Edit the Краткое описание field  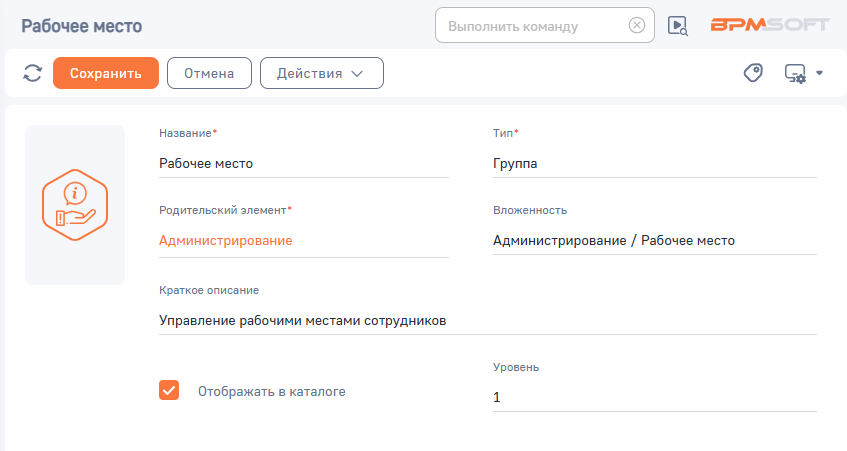click(x=488, y=321)
